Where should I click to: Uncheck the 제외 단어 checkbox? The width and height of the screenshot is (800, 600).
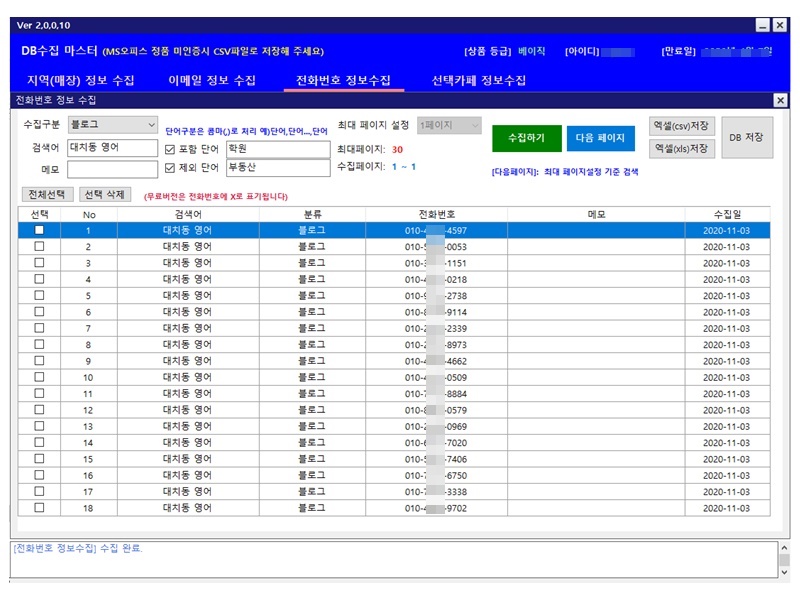[170, 168]
